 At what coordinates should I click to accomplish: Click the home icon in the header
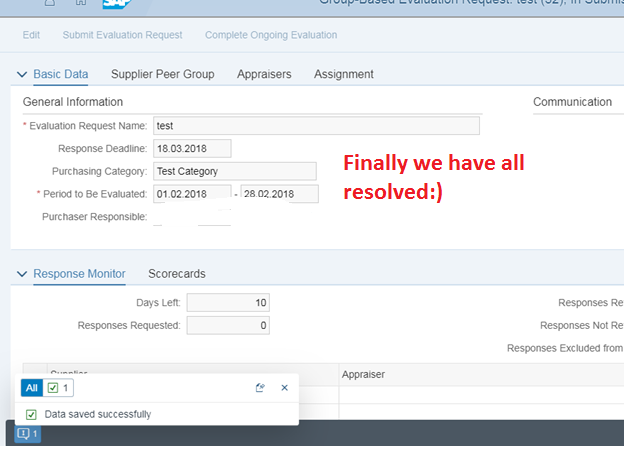80,4
